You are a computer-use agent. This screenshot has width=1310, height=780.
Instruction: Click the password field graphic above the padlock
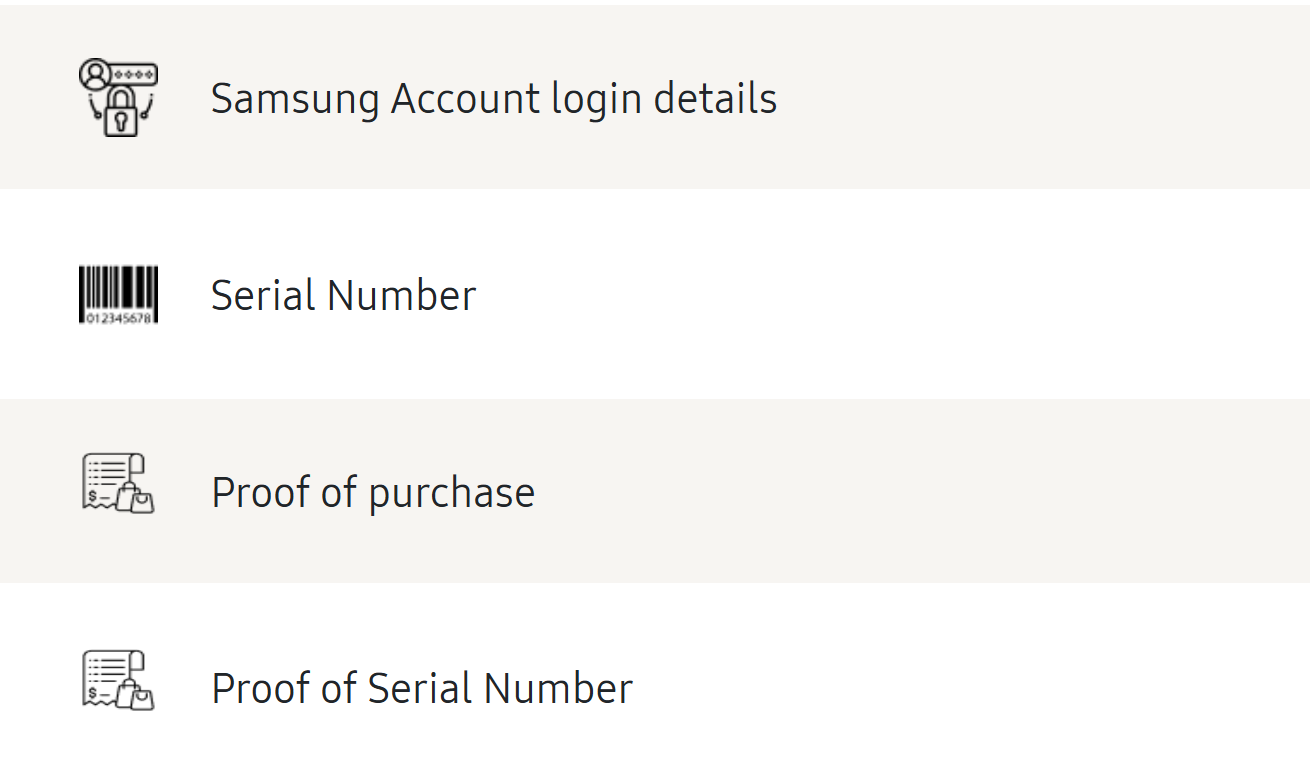pyautogui.click(x=134, y=74)
